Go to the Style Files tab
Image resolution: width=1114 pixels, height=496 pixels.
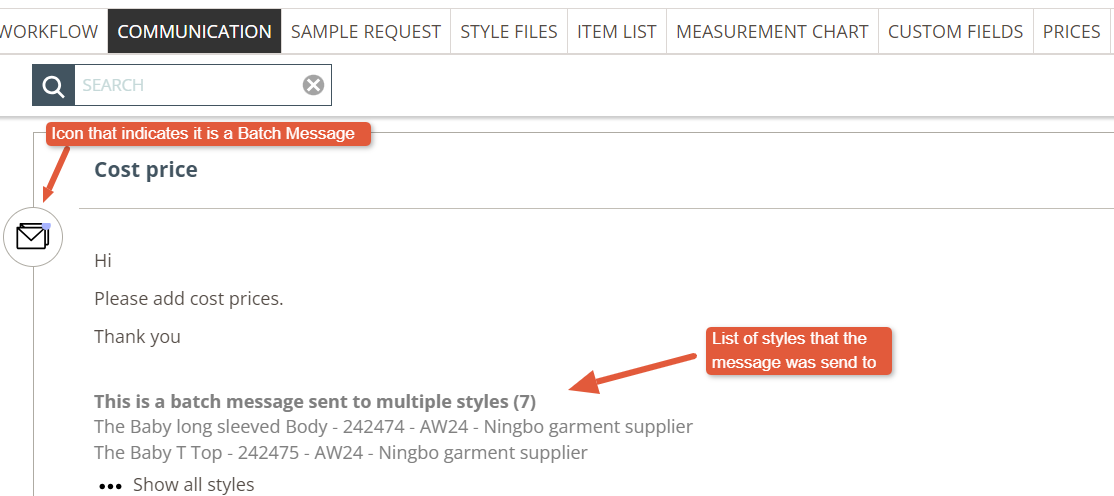click(509, 31)
